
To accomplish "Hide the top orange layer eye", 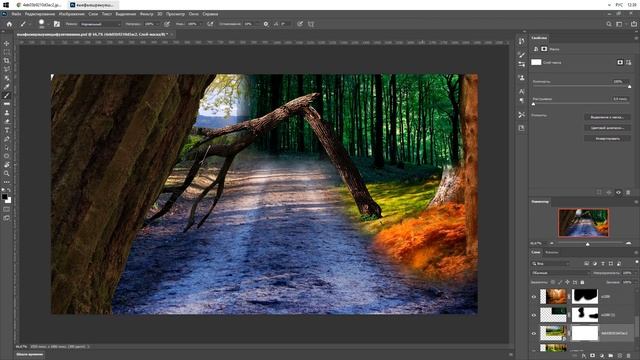I will [534, 297].
